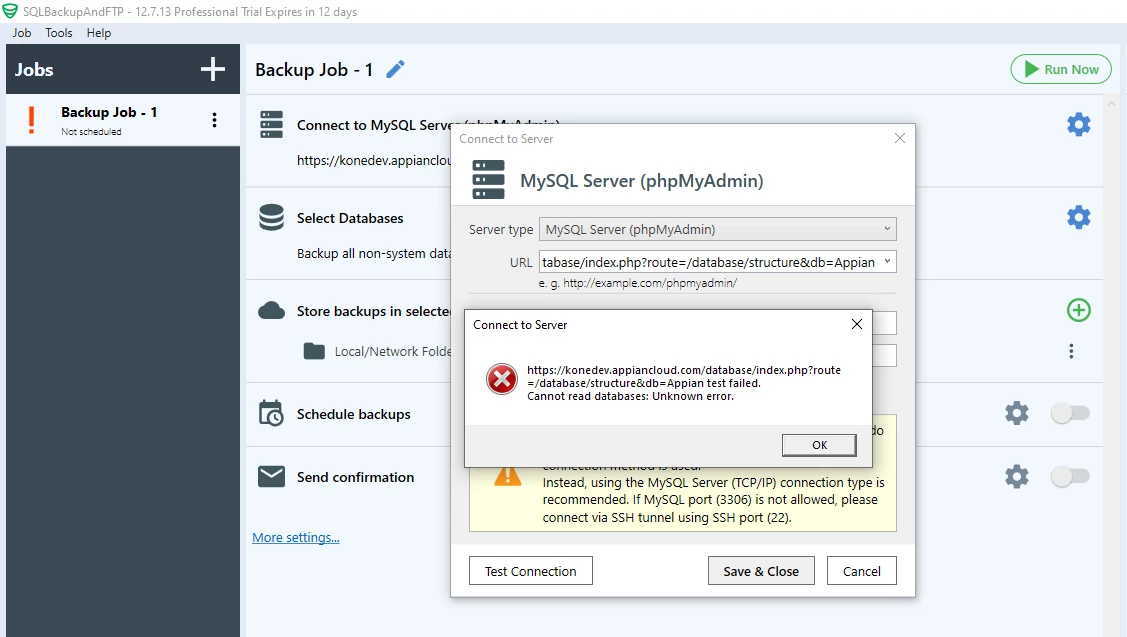Edit Backup Job - 1 name pencil
This screenshot has width=1127, height=637.
(x=395, y=70)
